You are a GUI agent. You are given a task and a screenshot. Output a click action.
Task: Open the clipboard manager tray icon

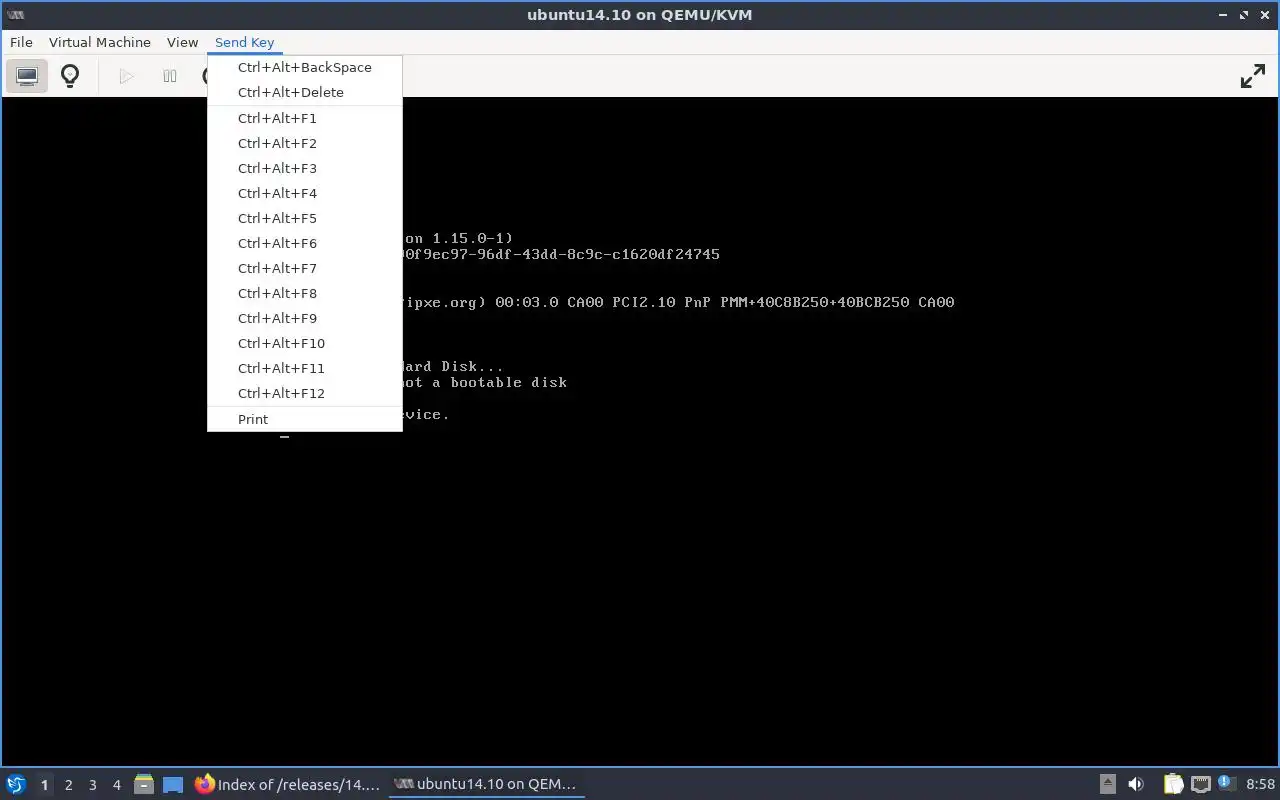click(x=1173, y=785)
